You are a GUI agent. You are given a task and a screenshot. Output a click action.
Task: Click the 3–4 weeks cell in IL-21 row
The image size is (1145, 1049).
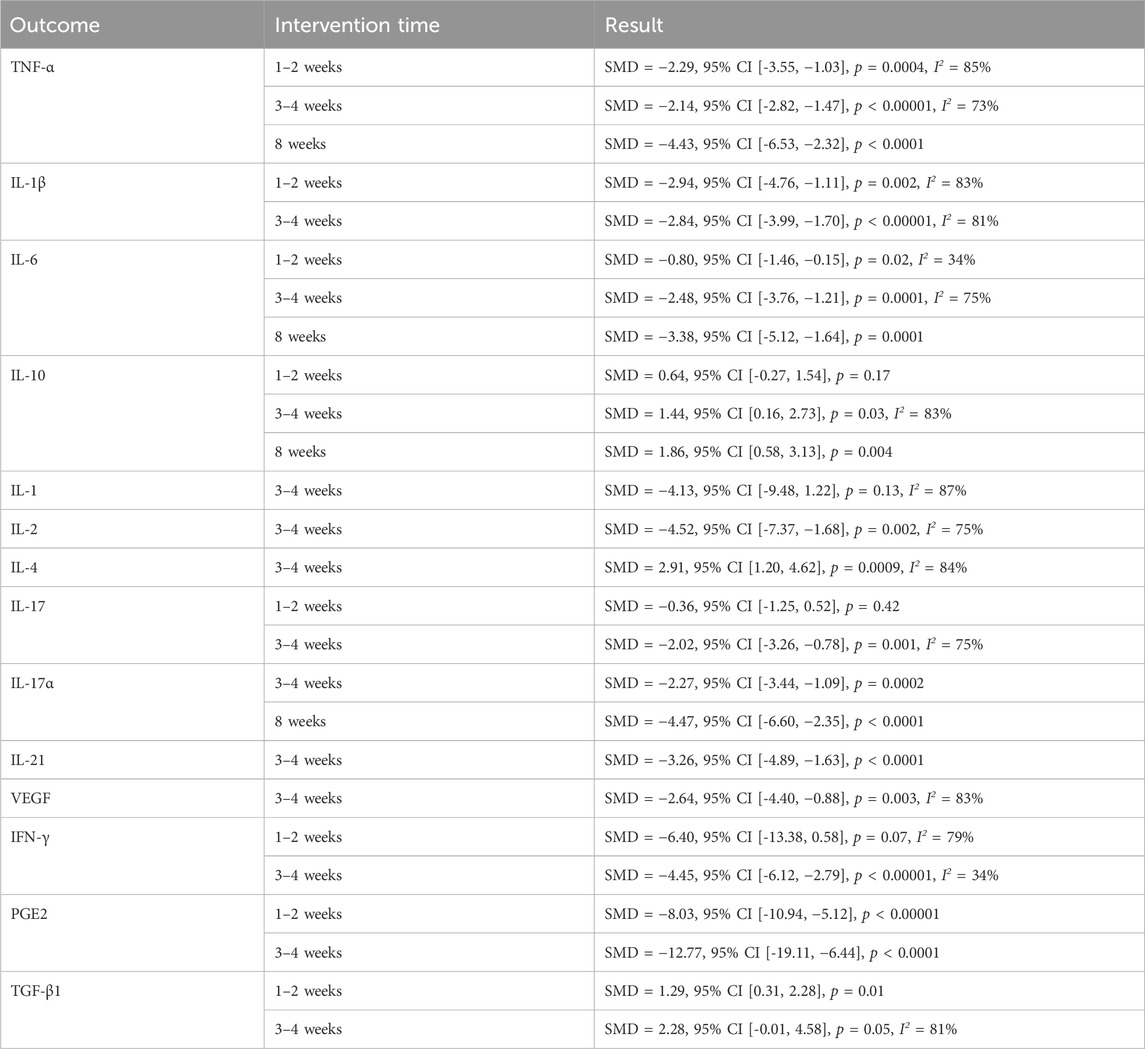(x=429, y=760)
